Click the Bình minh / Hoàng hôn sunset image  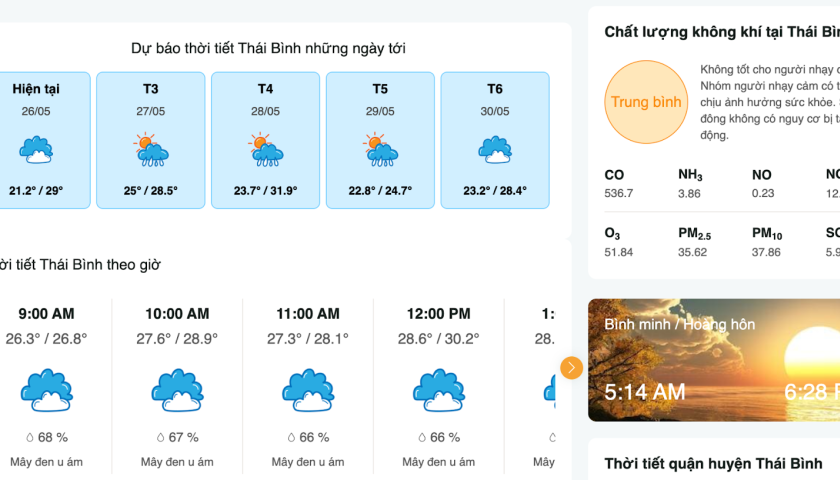714,360
